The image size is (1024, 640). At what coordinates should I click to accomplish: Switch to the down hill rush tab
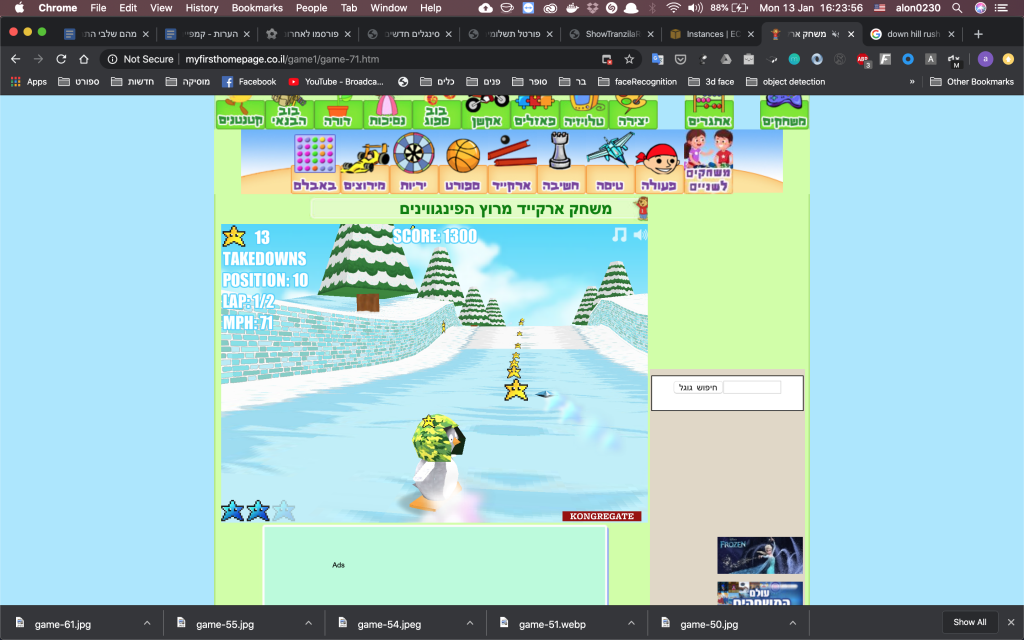pos(912,34)
